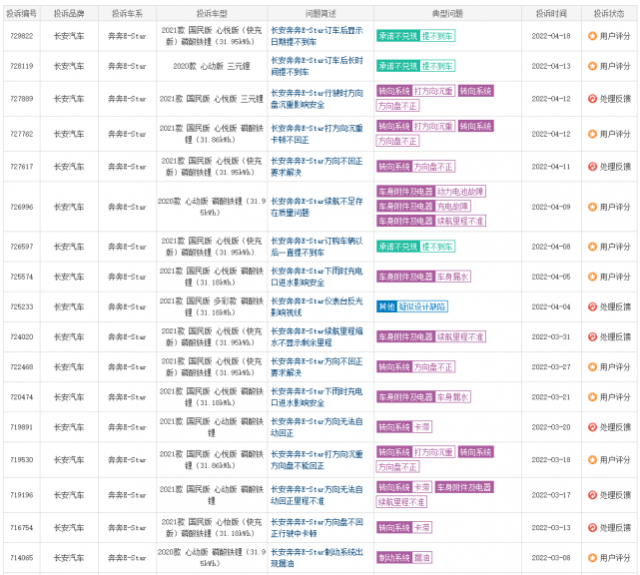This screenshot has width=640, height=575.
Task: Open complaint 725574 charging port water link
Action: point(317,277)
